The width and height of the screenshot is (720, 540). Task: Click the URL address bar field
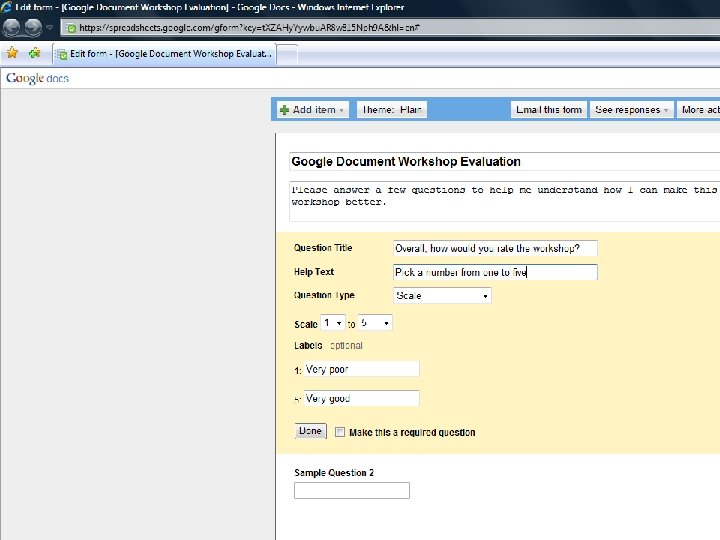point(390,28)
